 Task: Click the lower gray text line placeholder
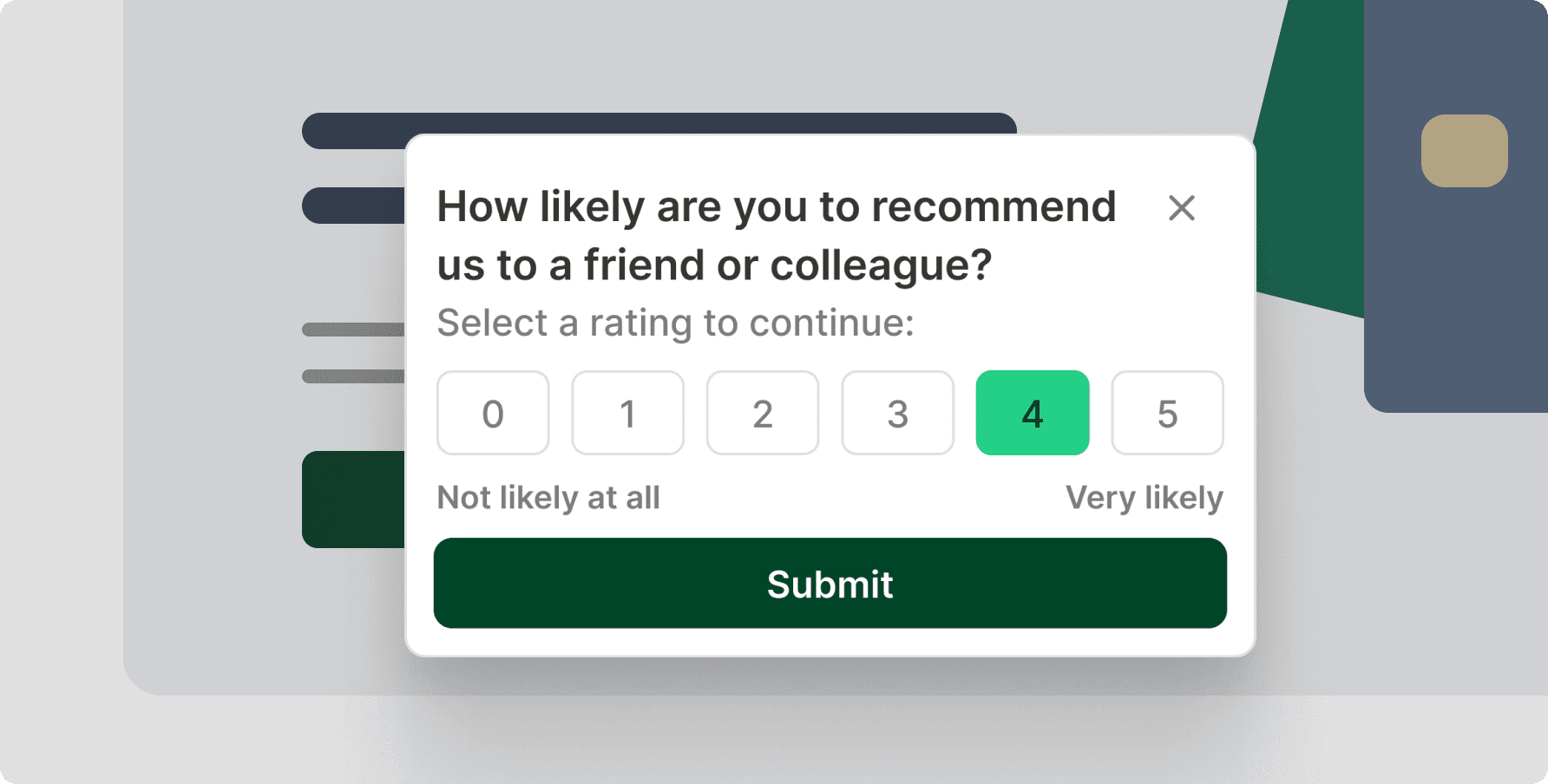coord(353,376)
